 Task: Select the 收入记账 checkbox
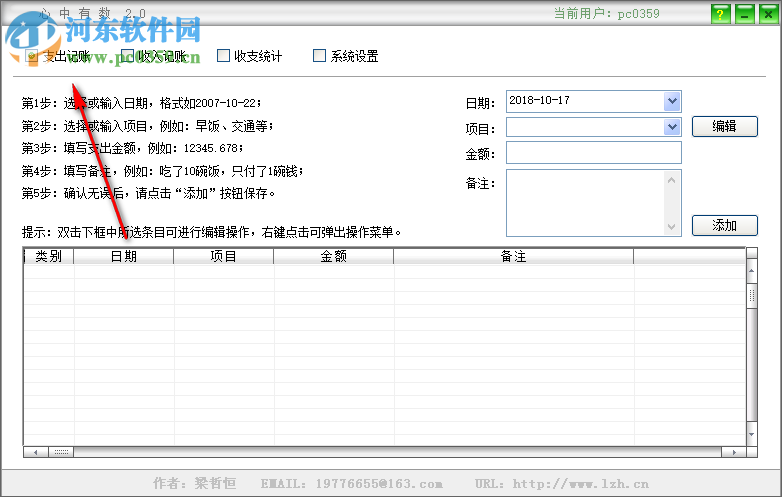[128, 56]
